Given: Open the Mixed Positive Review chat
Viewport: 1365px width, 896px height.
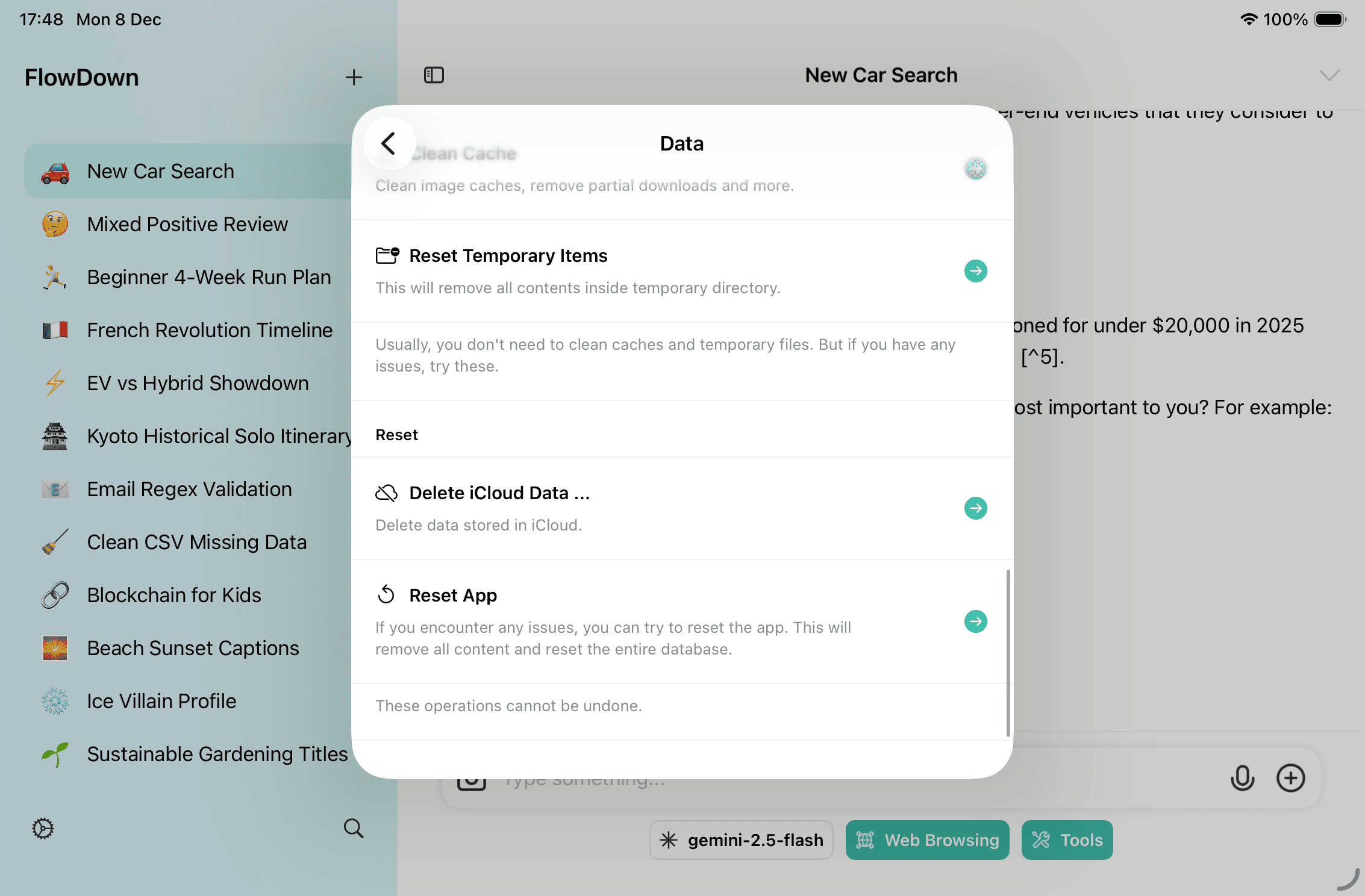Looking at the screenshot, I should (x=187, y=224).
